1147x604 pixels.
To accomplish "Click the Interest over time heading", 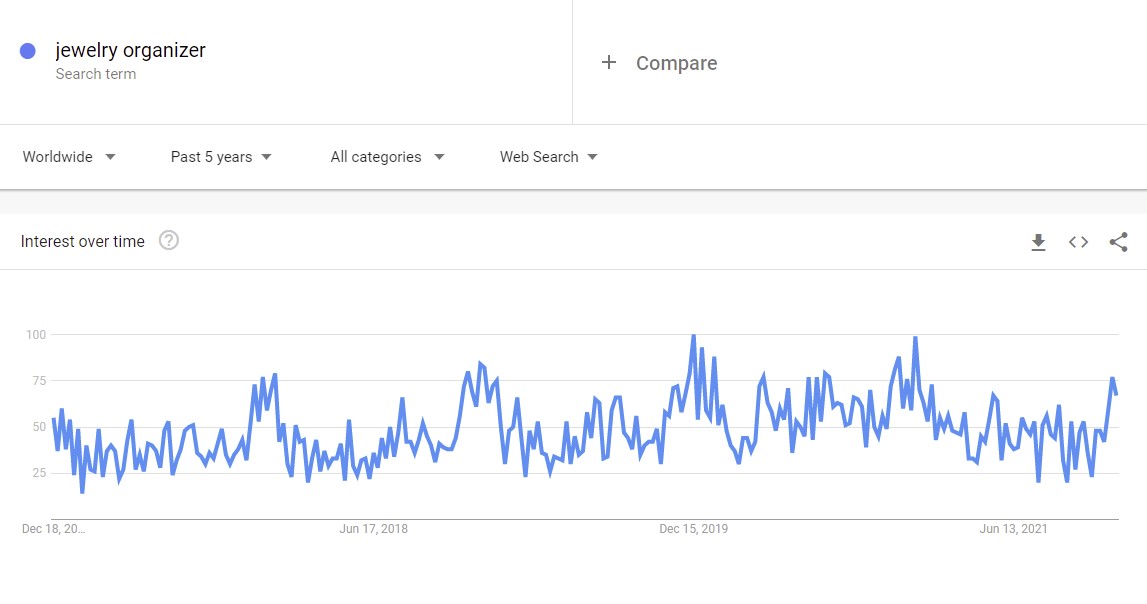I will click(x=82, y=241).
